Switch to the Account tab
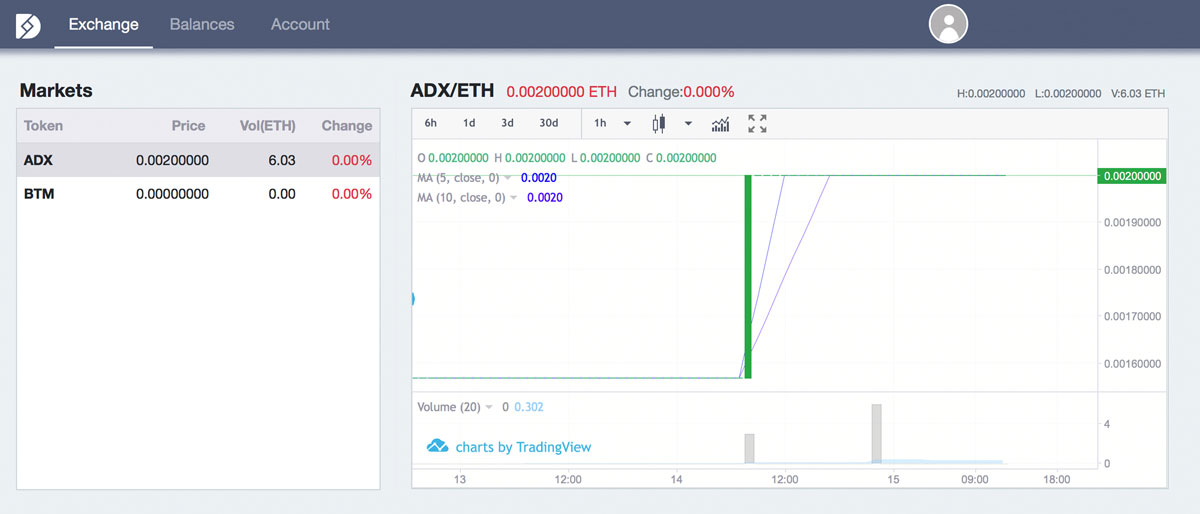The width and height of the screenshot is (1200, 514). 300,24
